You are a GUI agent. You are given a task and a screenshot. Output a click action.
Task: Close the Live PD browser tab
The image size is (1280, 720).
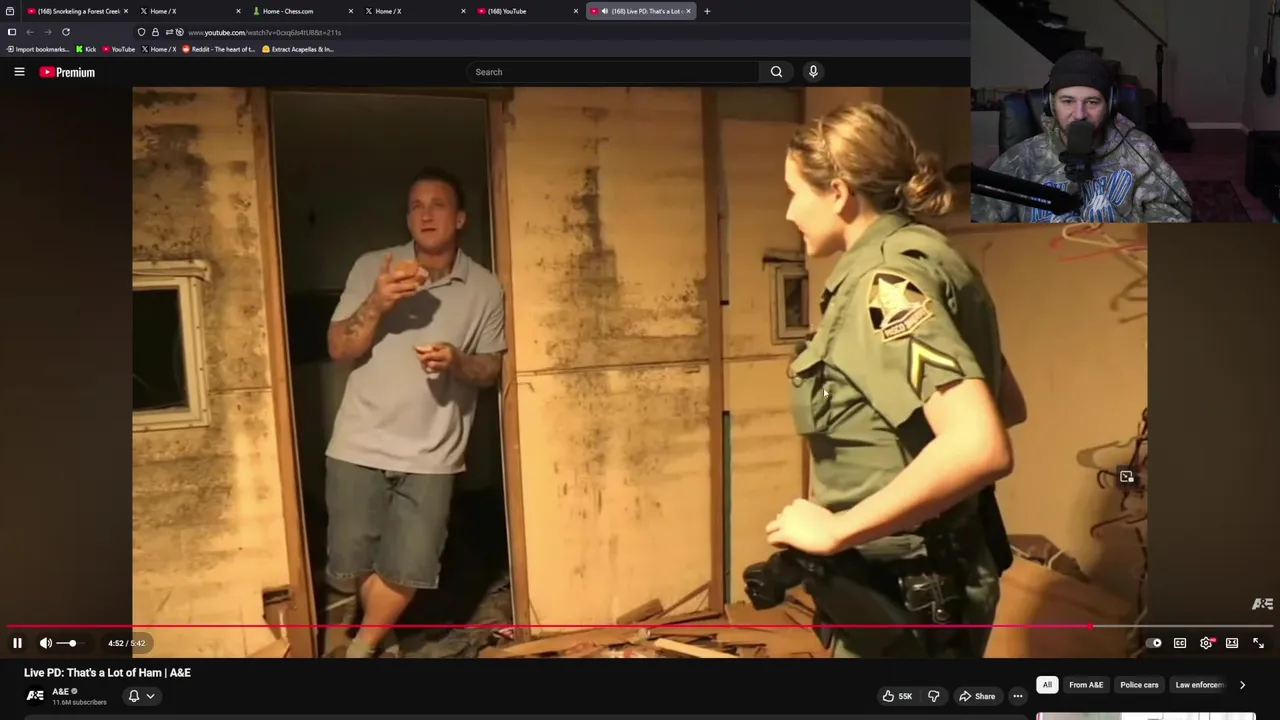pyautogui.click(x=688, y=11)
